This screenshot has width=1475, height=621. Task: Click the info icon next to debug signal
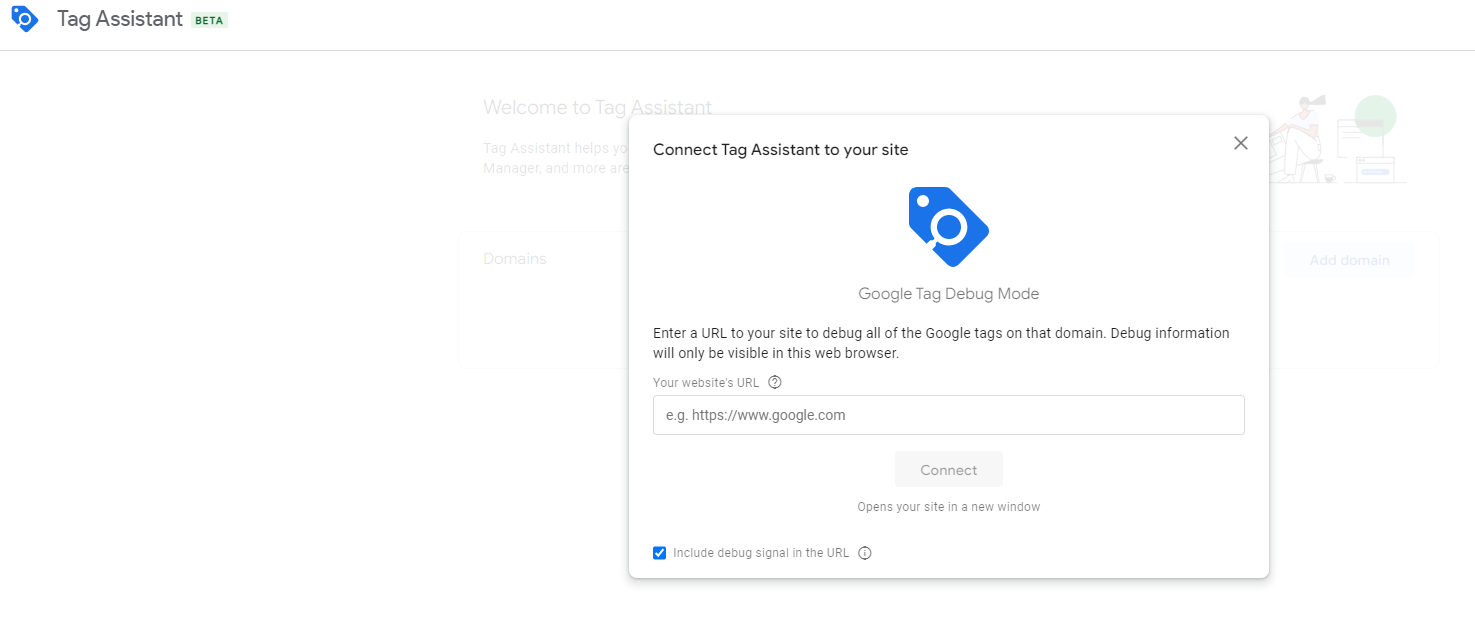point(865,553)
